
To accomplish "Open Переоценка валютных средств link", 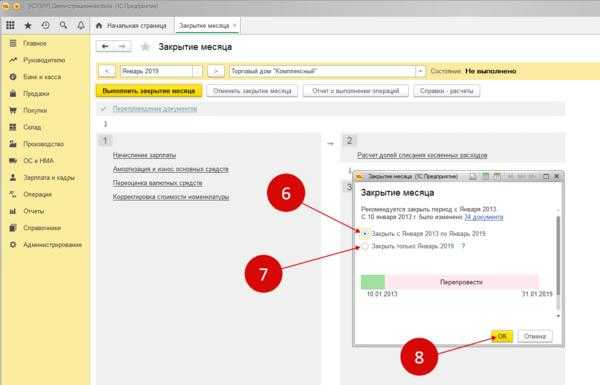I will tap(157, 183).
